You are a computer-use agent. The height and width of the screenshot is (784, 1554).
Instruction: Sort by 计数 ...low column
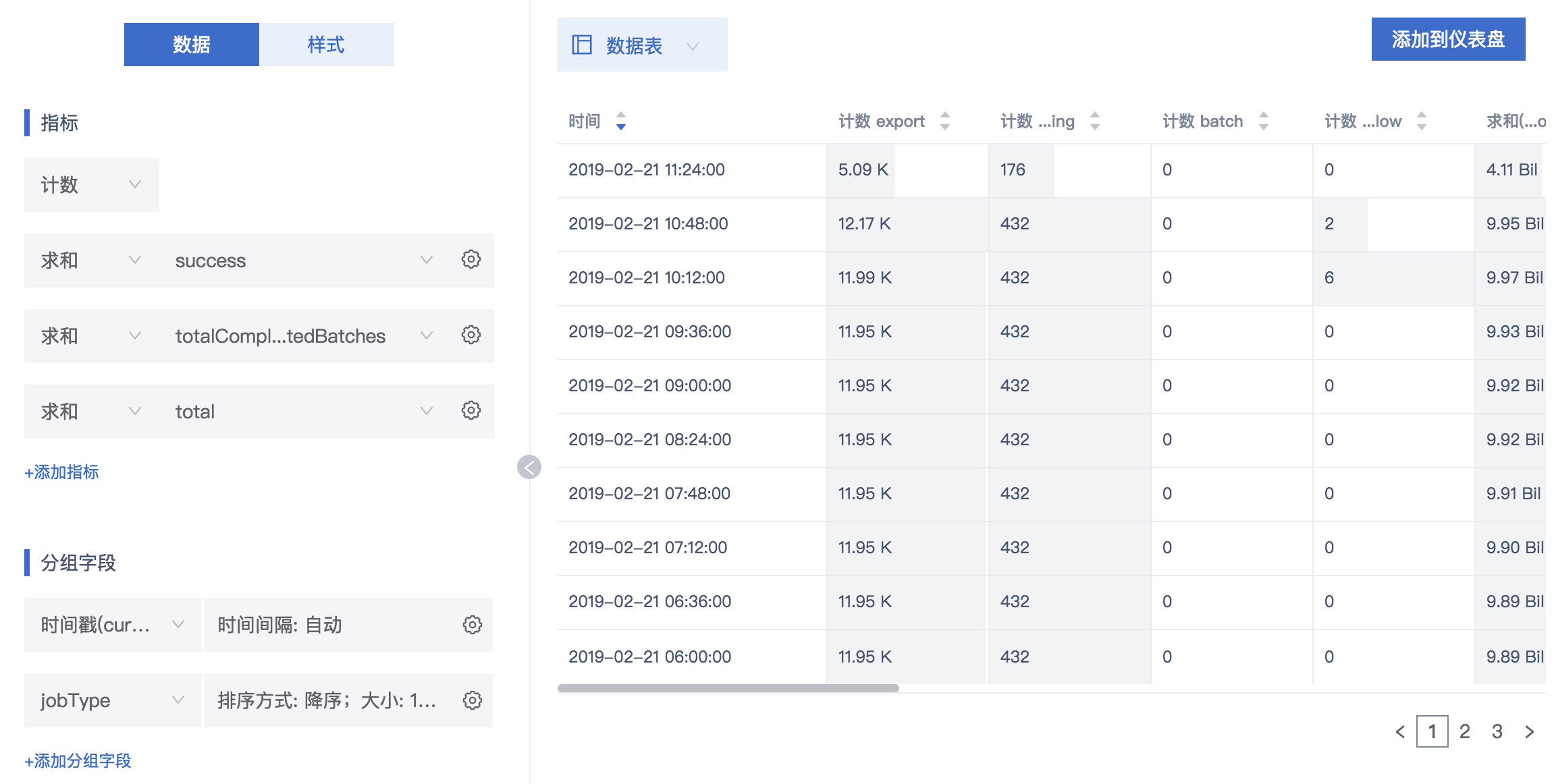(1422, 121)
